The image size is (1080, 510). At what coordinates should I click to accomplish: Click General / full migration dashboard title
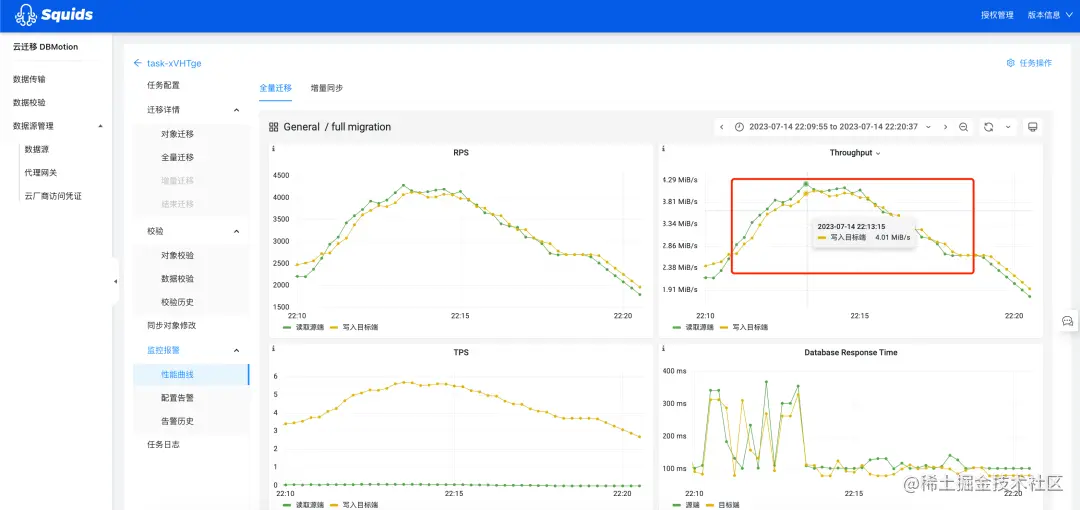pyautogui.click(x=338, y=127)
